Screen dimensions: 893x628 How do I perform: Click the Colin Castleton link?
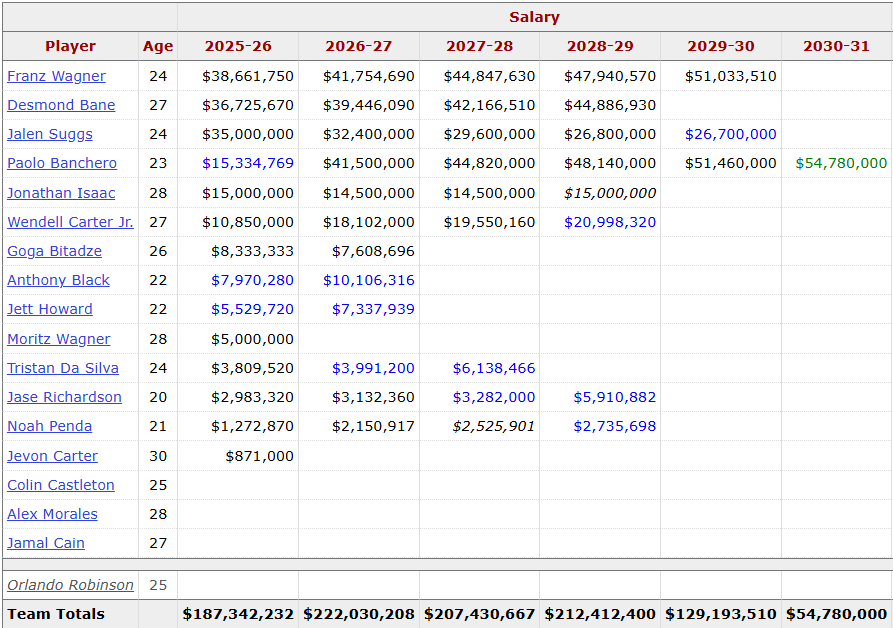point(61,485)
